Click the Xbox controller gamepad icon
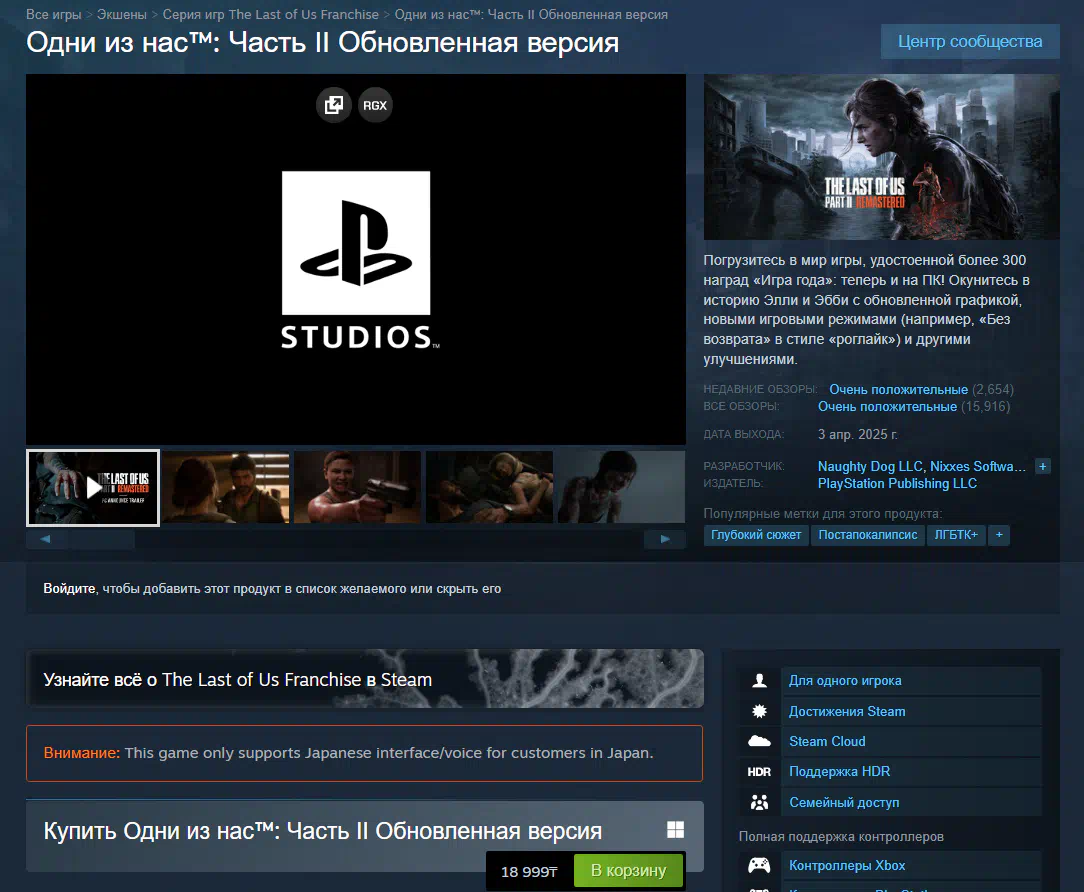1084x892 pixels. click(x=759, y=865)
